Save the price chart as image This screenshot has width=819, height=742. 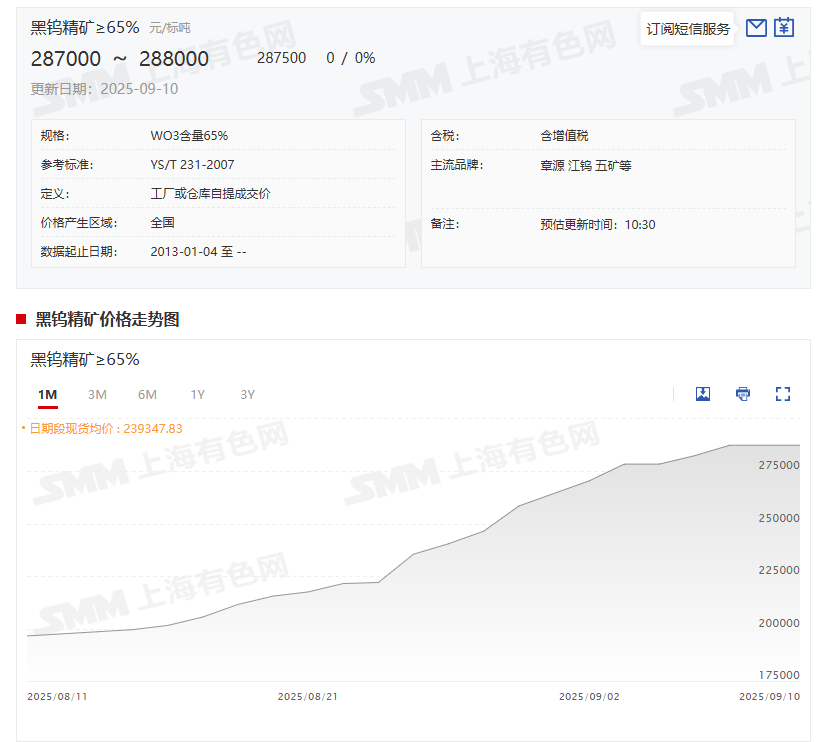coord(703,394)
